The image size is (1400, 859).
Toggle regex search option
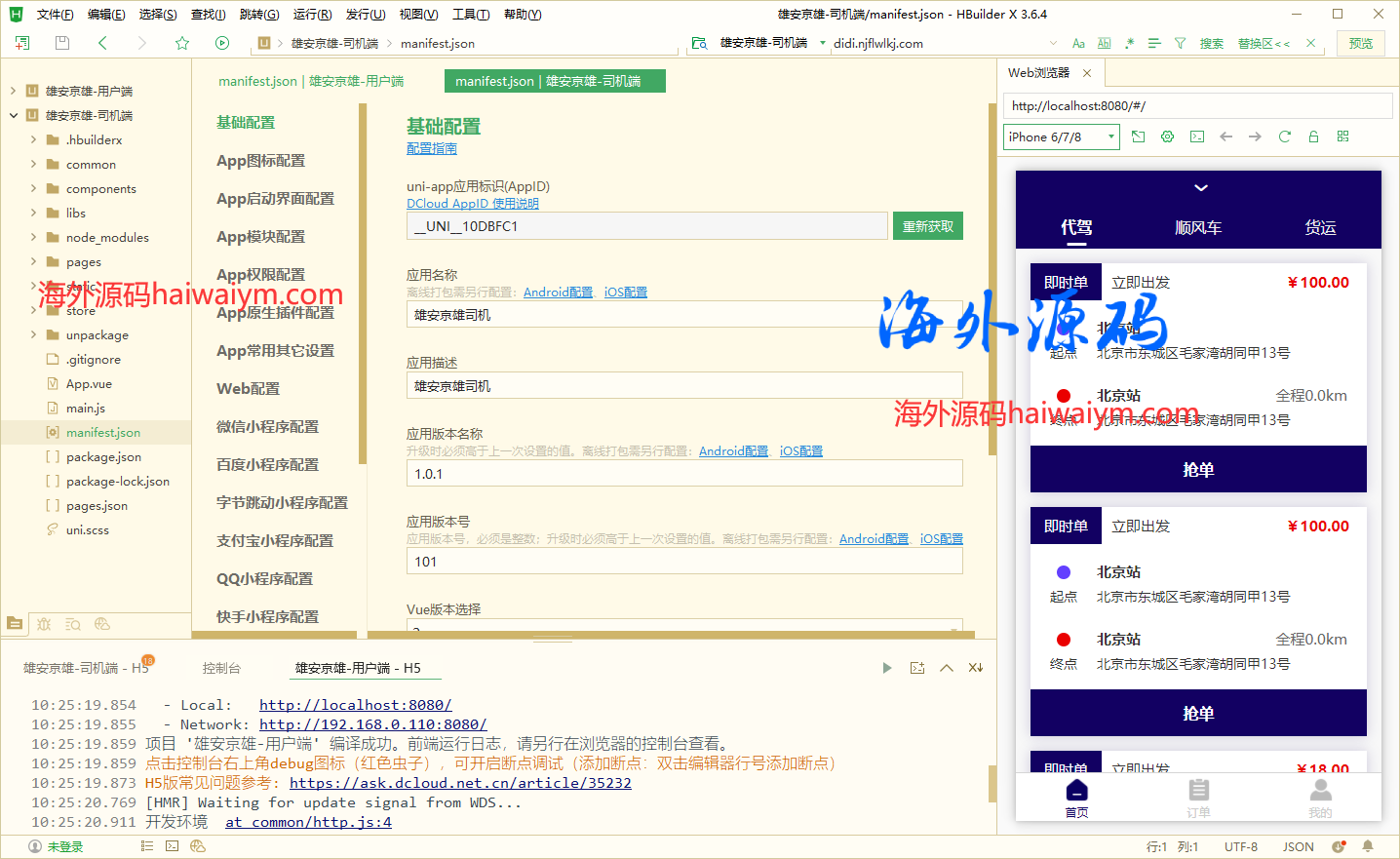[x=1129, y=43]
